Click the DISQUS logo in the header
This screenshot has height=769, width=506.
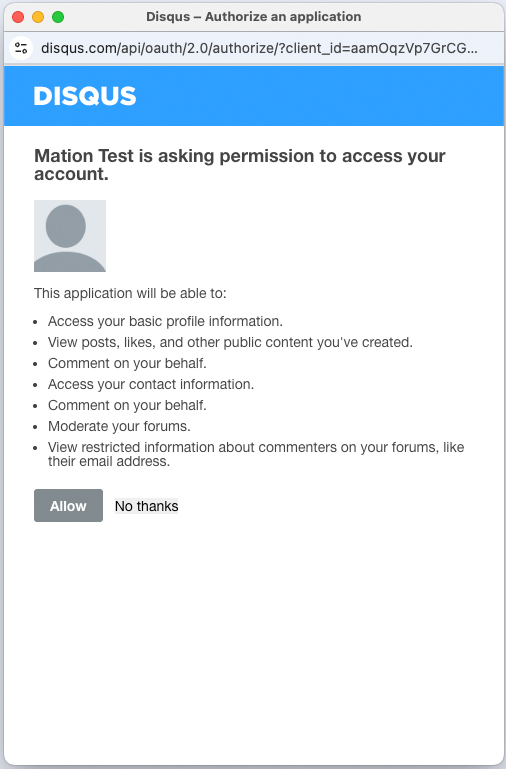(x=85, y=96)
